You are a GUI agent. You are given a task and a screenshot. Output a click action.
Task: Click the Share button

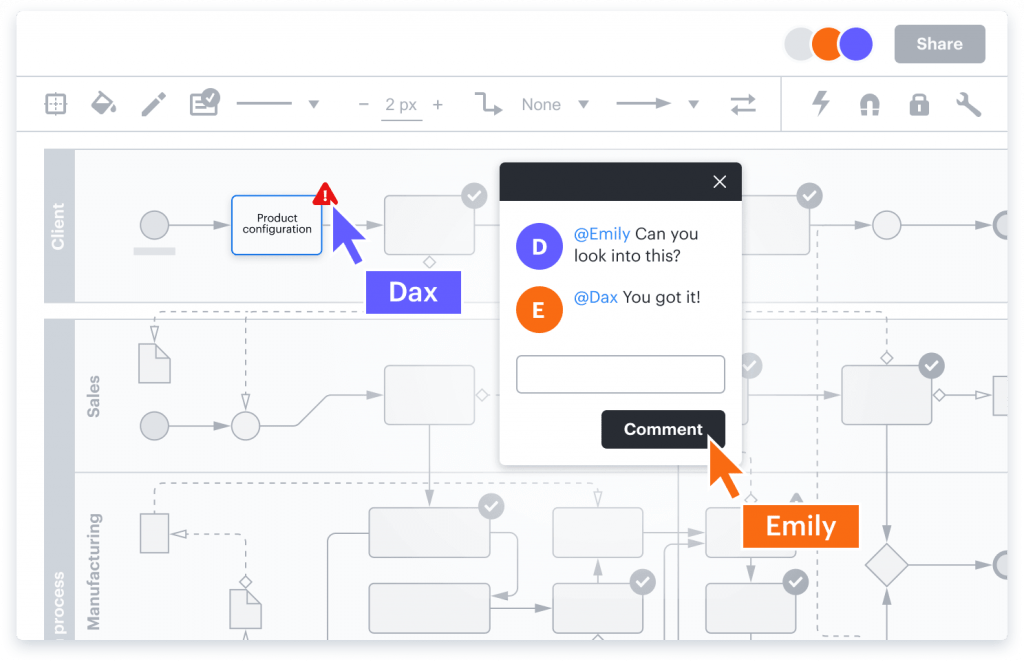click(x=938, y=43)
